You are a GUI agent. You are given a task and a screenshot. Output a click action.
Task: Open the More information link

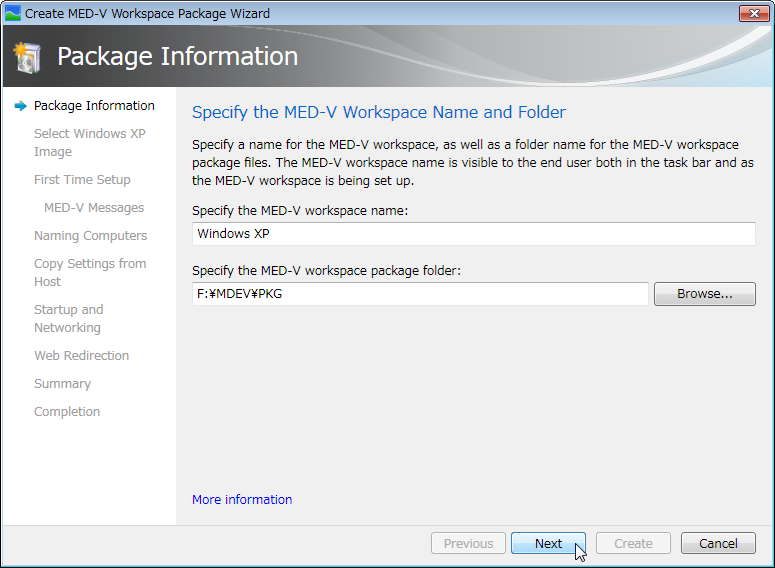pyautogui.click(x=242, y=499)
